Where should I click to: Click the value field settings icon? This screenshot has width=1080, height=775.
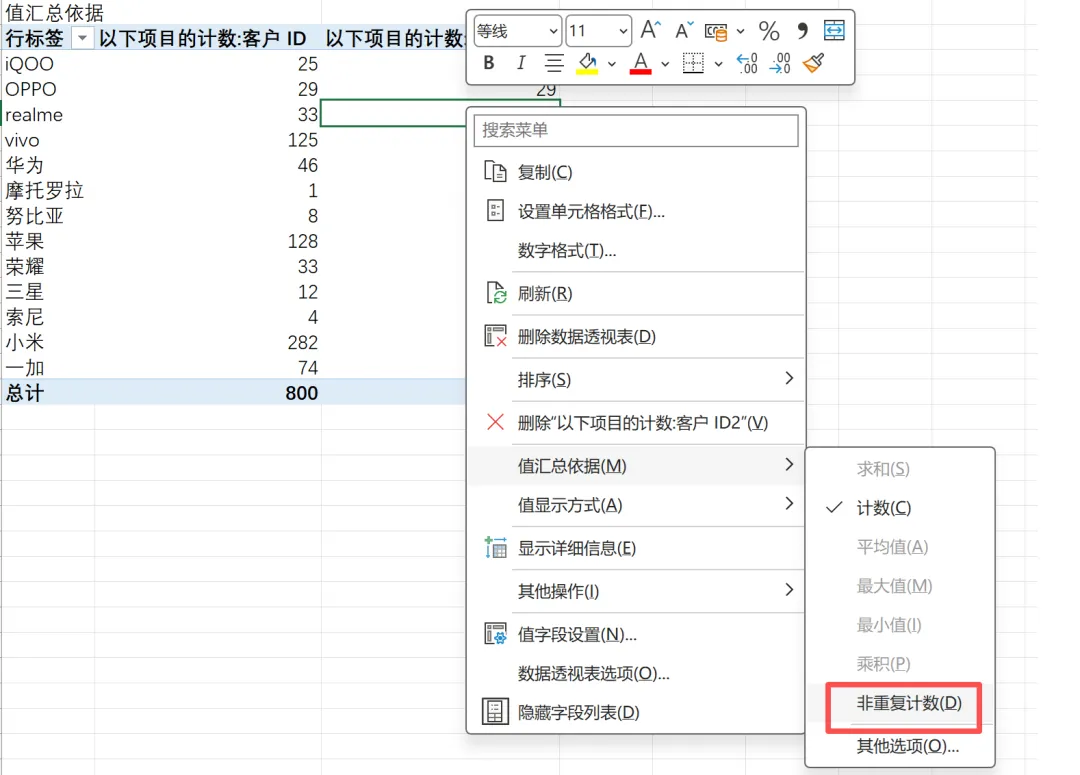495,633
